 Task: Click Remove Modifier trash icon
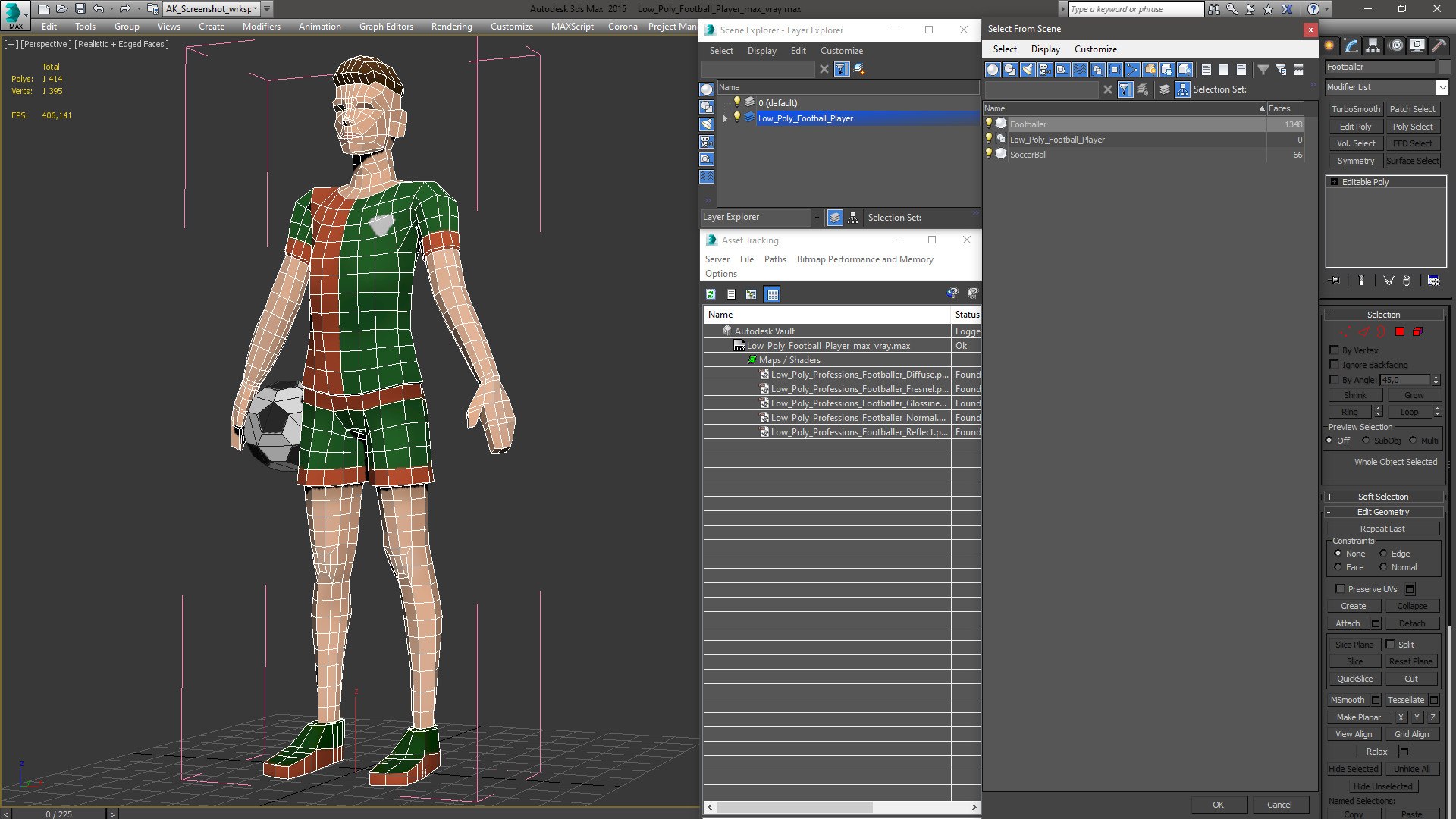tap(1407, 281)
